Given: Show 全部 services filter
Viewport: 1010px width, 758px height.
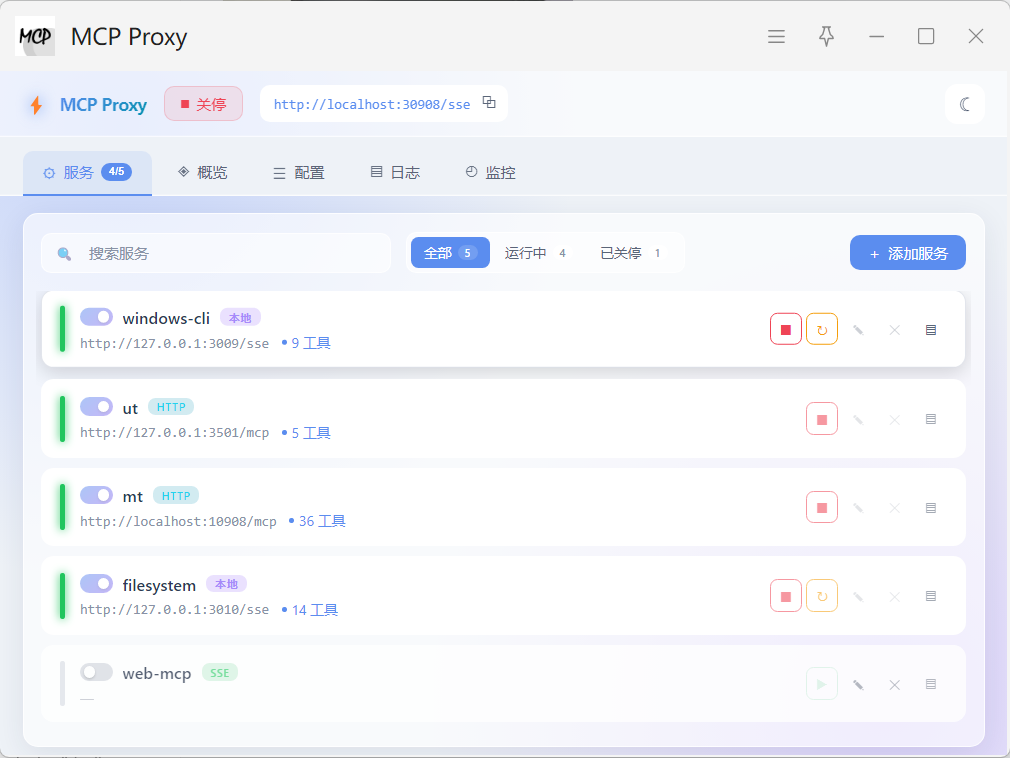Looking at the screenshot, I should pyautogui.click(x=450, y=252).
